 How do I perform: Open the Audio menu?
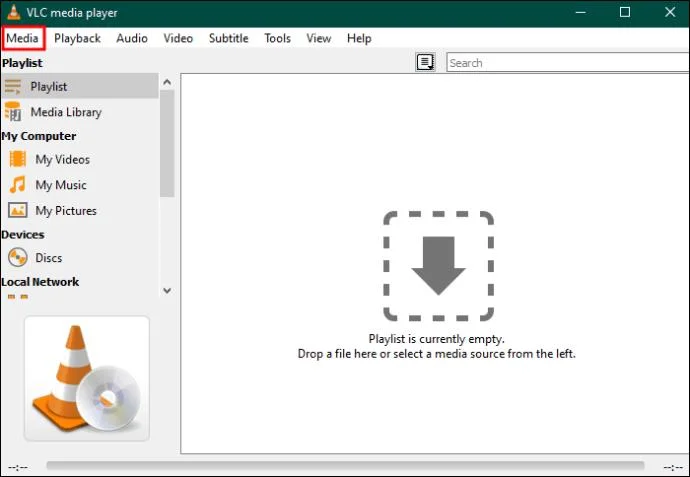coord(132,38)
